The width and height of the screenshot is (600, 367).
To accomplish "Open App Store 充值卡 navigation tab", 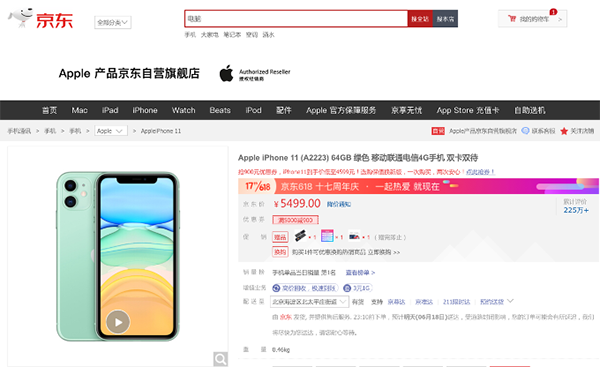I will click(468, 110).
